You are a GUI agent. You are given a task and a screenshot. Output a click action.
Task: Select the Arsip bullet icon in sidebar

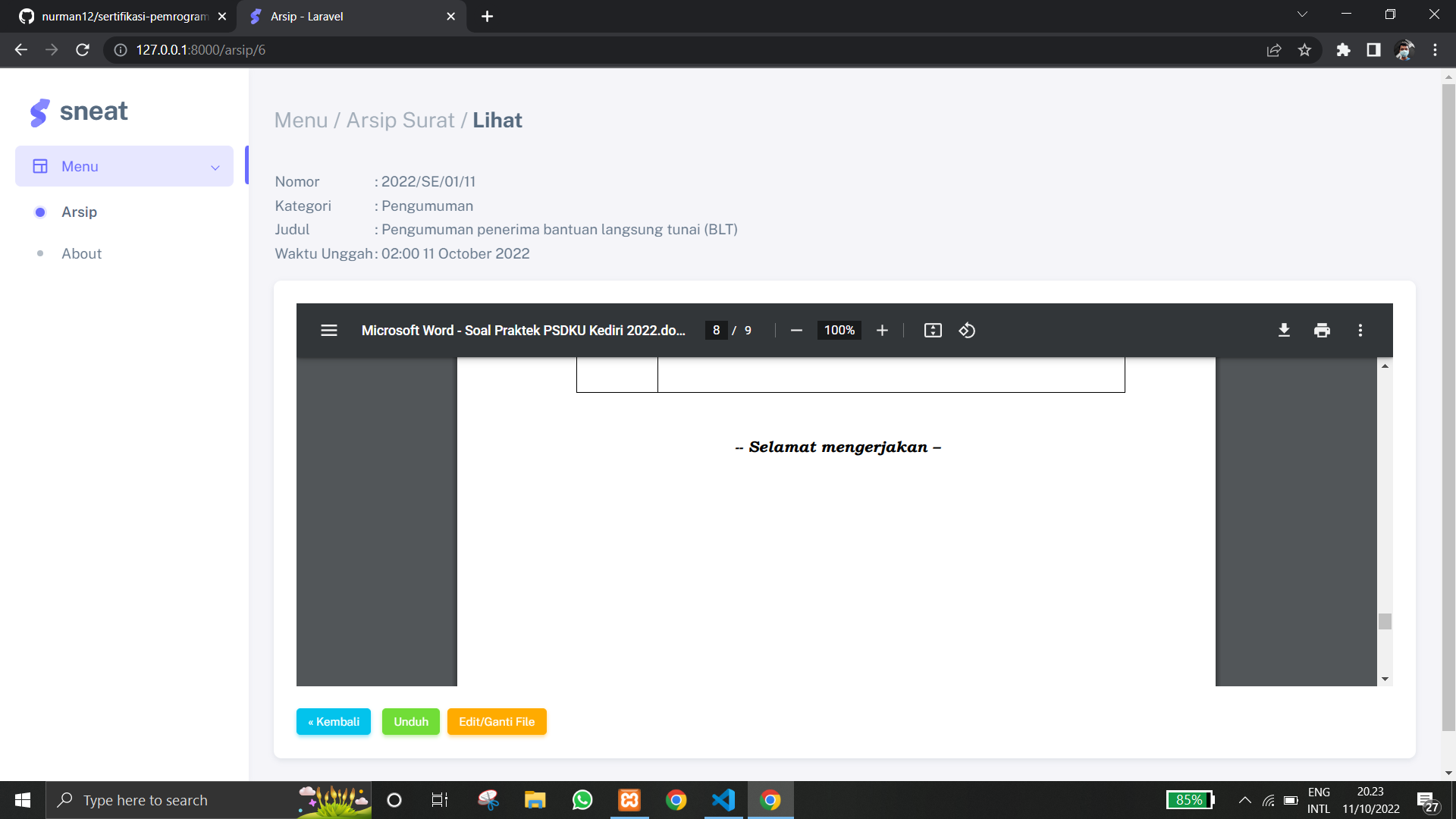pyautogui.click(x=39, y=212)
